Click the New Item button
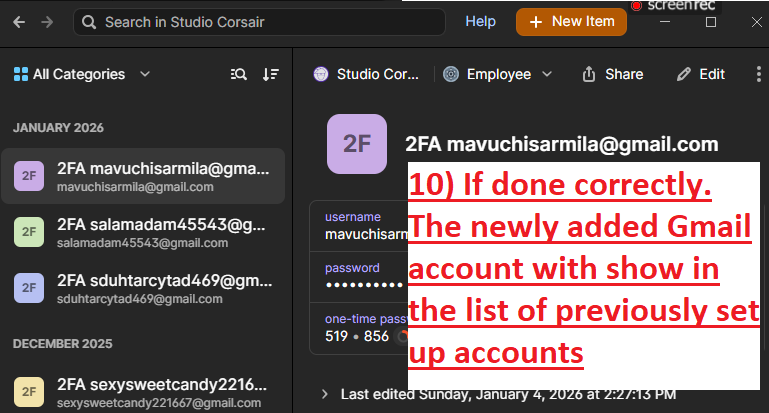The width and height of the screenshot is (769, 413). coord(571,22)
